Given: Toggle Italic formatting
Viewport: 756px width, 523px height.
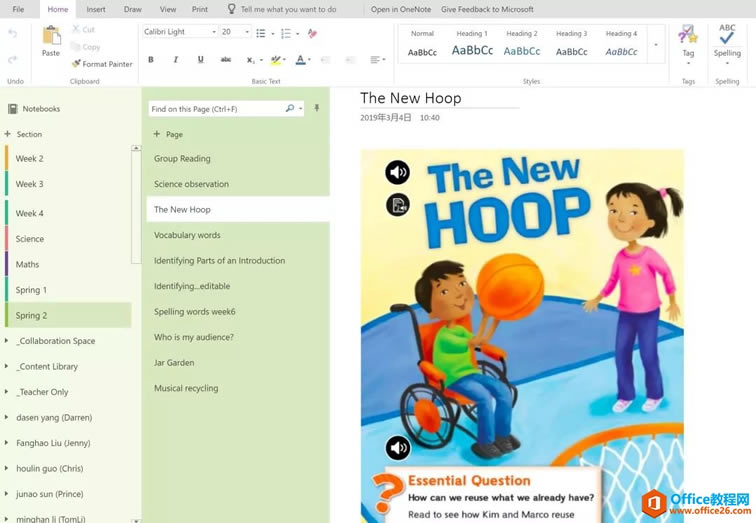Looking at the screenshot, I should (176, 60).
